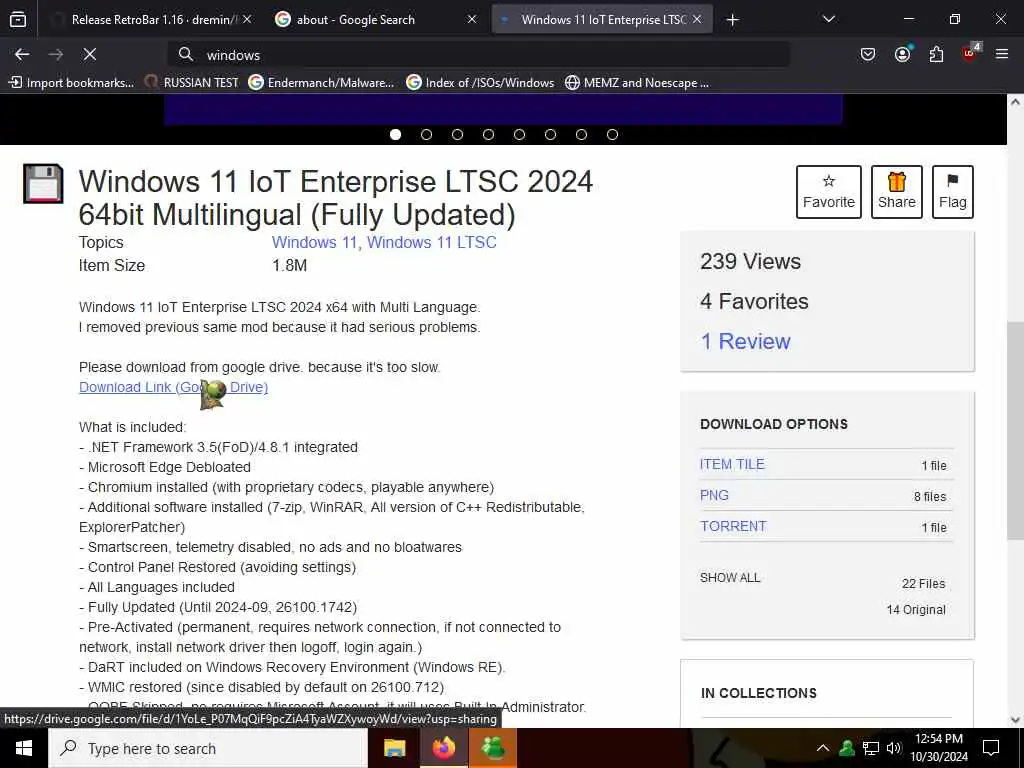Viewport: 1024px width, 768px height.
Task: Click green user tray icon
Action: (x=847, y=748)
